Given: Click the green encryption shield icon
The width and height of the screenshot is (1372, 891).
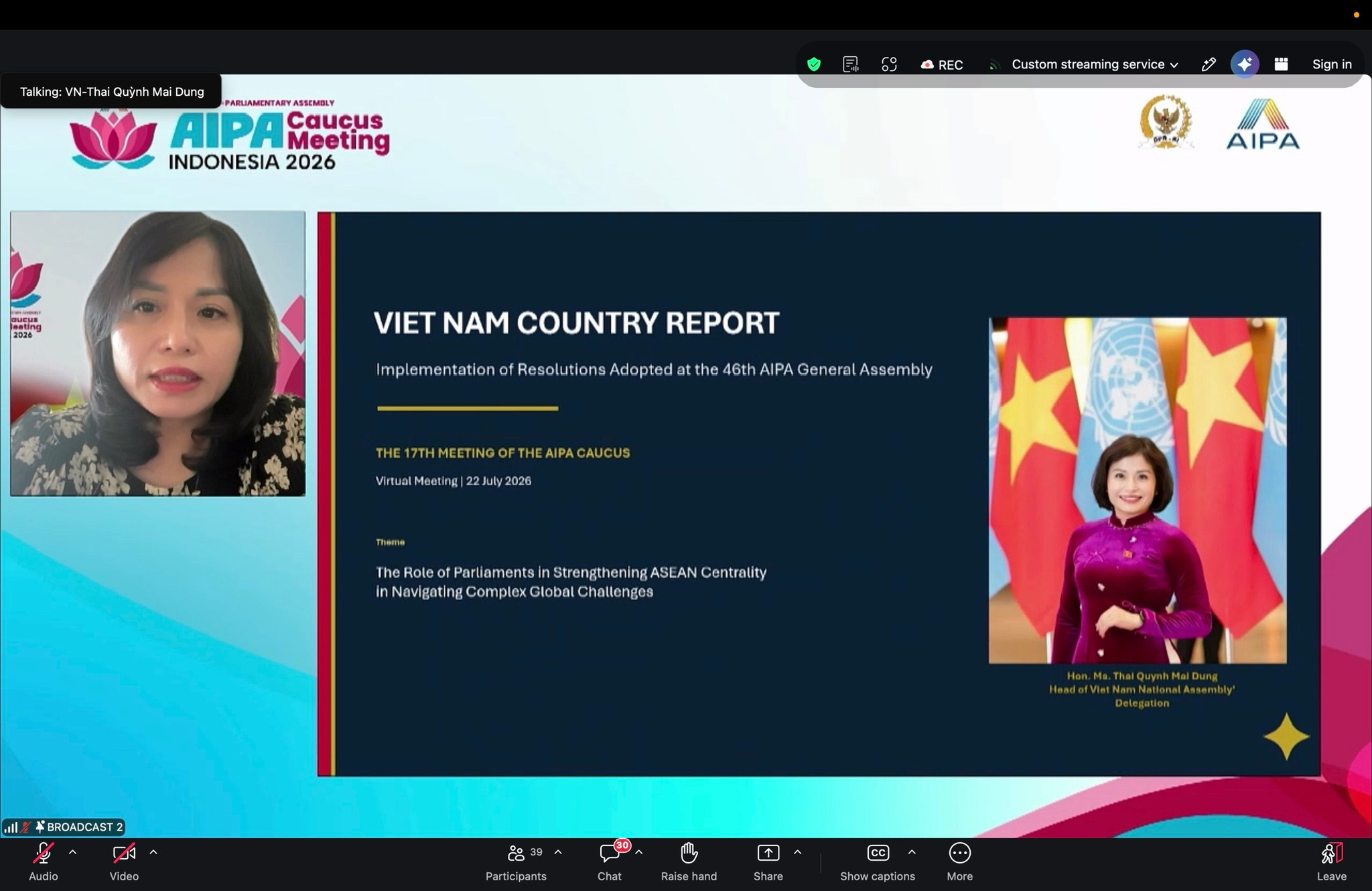Looking at the screenshot, I should coord(814,64).
